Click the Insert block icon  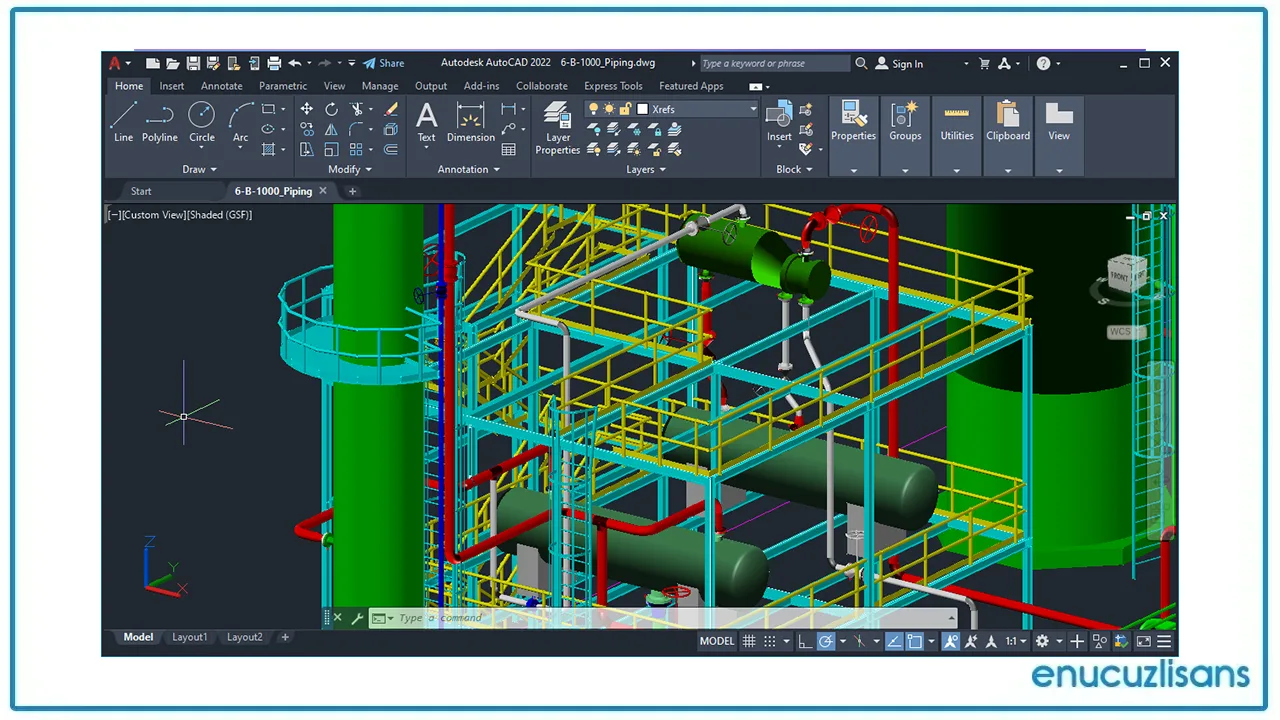coord(779,120)
